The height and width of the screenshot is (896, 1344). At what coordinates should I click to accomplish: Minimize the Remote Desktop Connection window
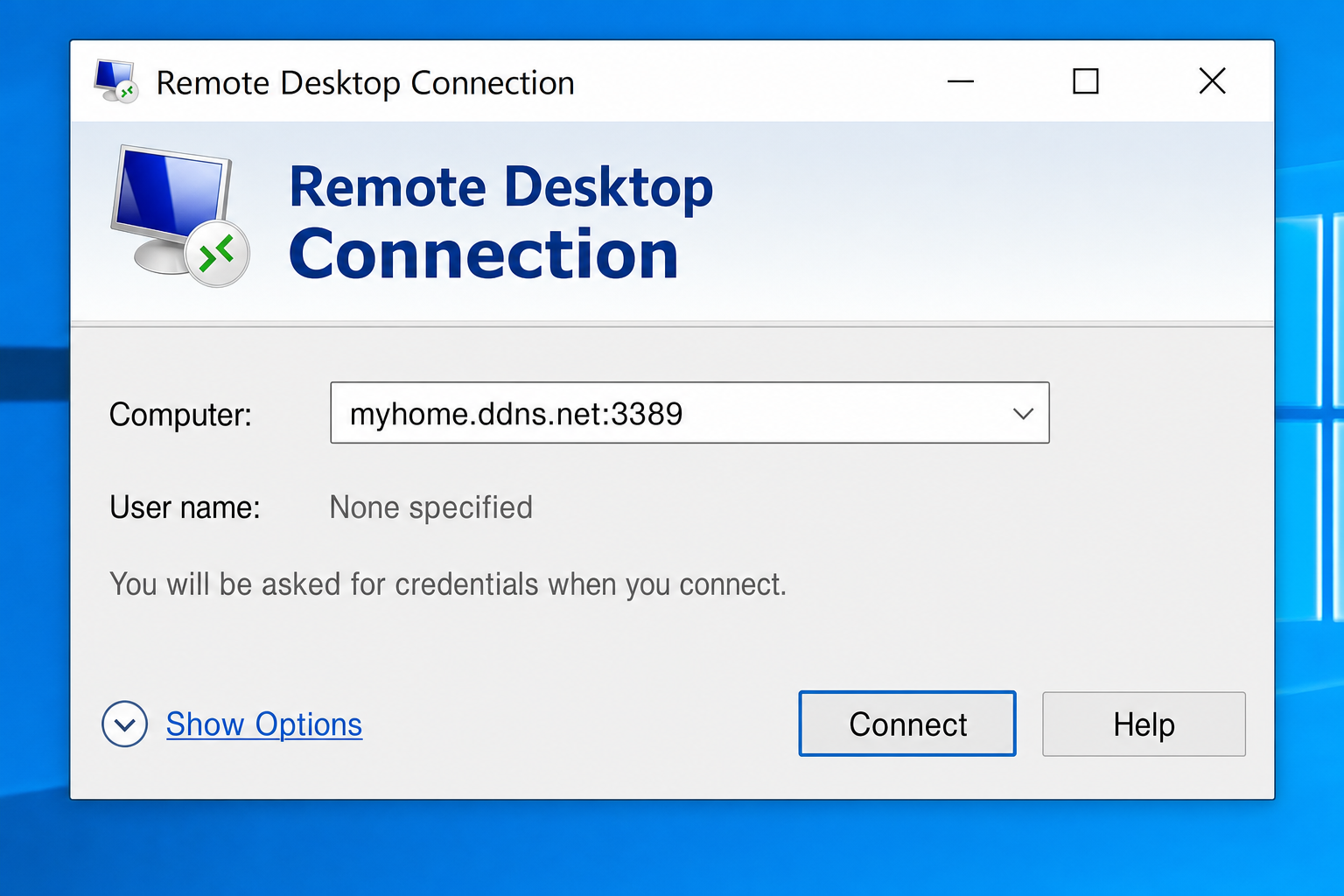pos(961,81)
